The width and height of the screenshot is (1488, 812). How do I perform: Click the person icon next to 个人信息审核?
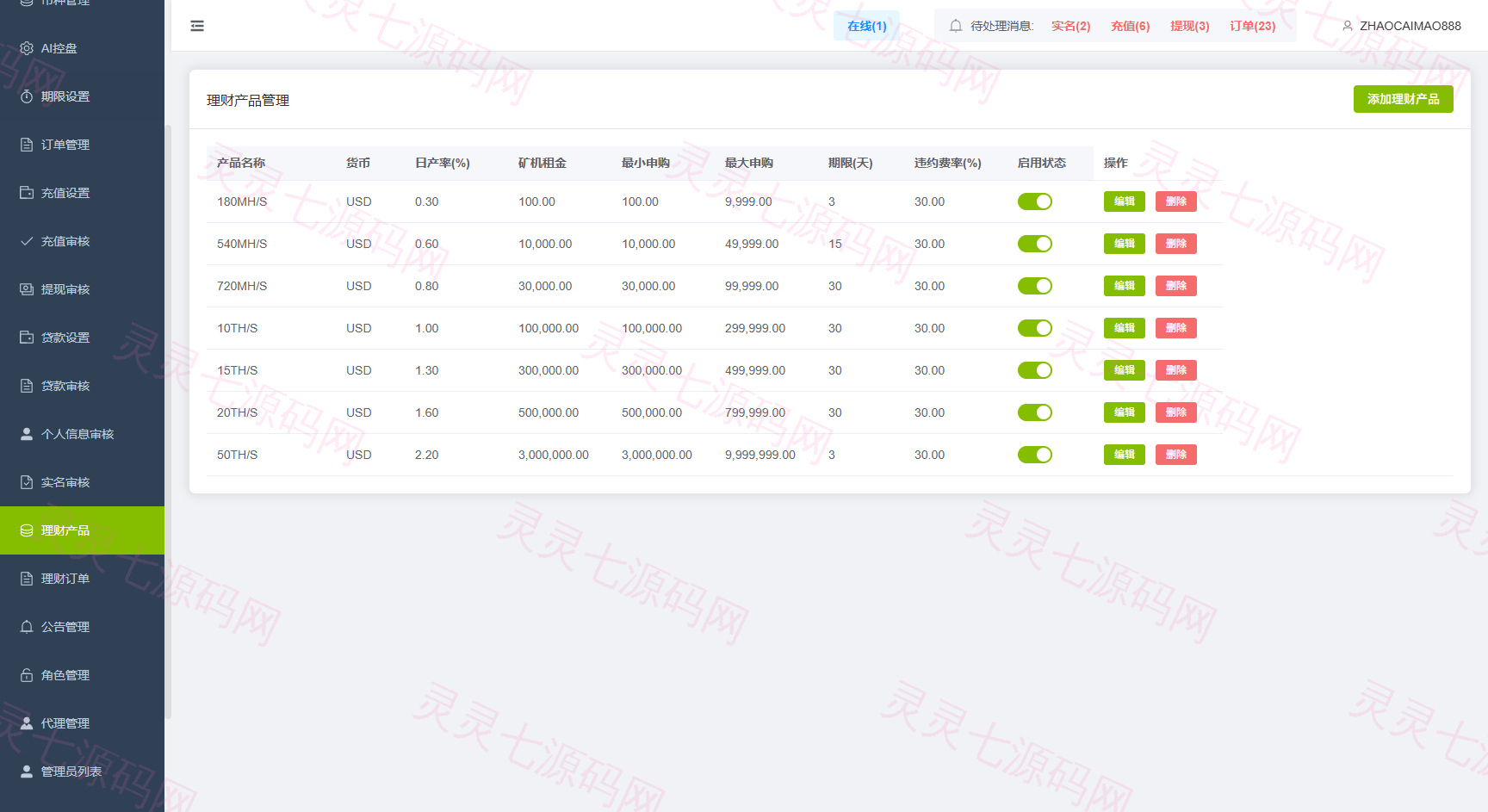pos(27,434)
